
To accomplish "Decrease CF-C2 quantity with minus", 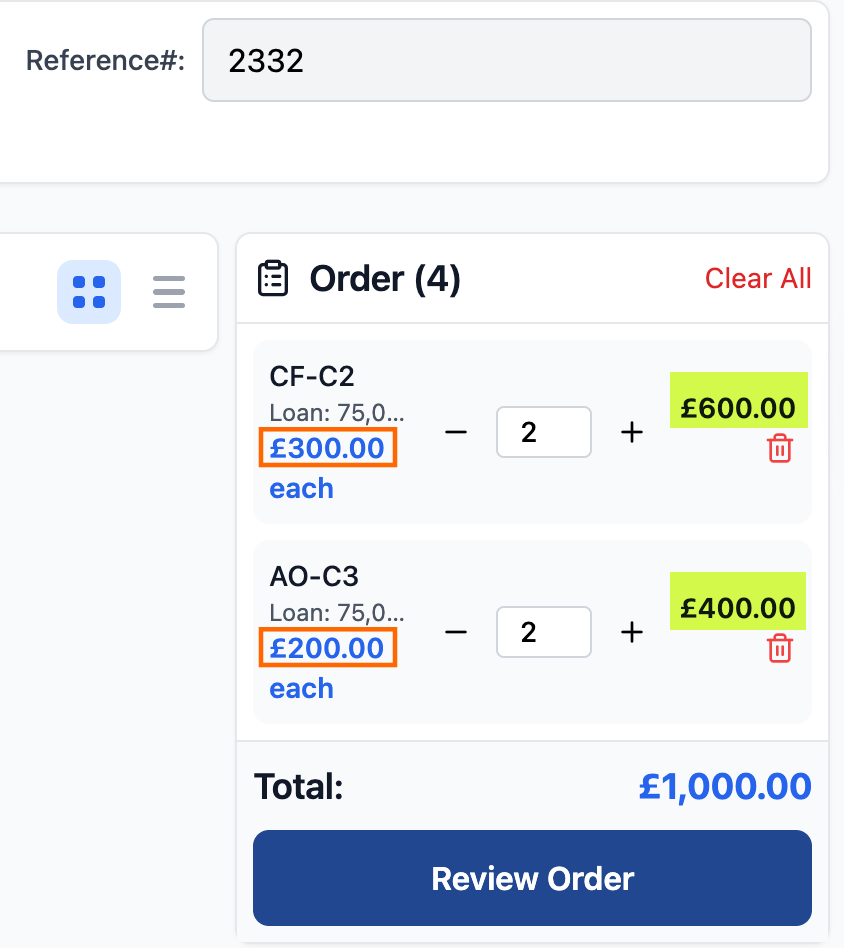I will tap(456, 432).
